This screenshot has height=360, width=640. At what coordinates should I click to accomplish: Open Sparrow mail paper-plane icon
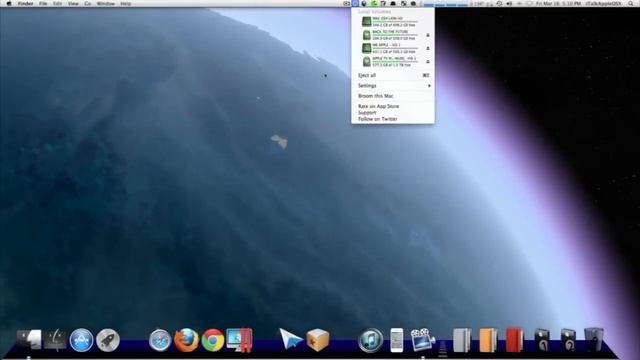coord(291,339)
